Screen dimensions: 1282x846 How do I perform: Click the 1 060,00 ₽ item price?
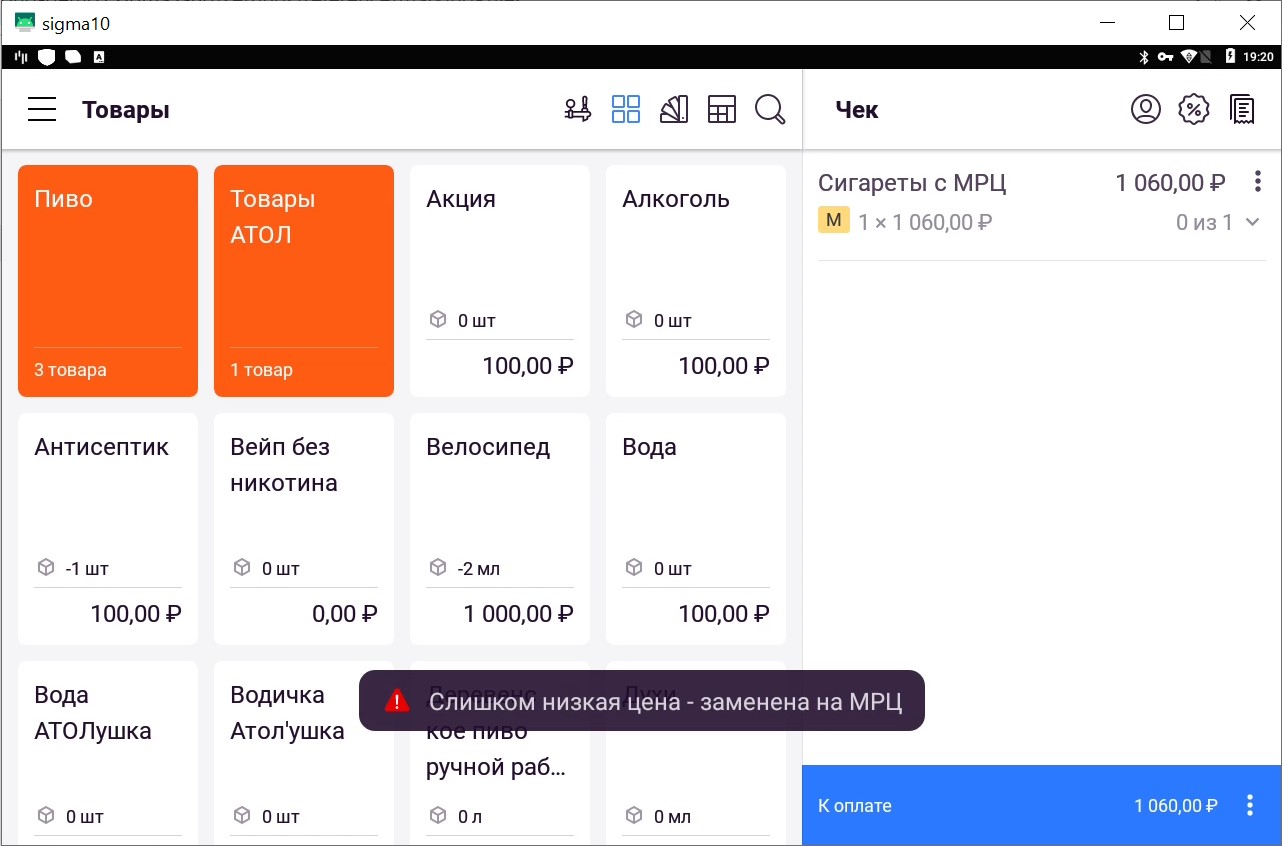pos(1170,183)
